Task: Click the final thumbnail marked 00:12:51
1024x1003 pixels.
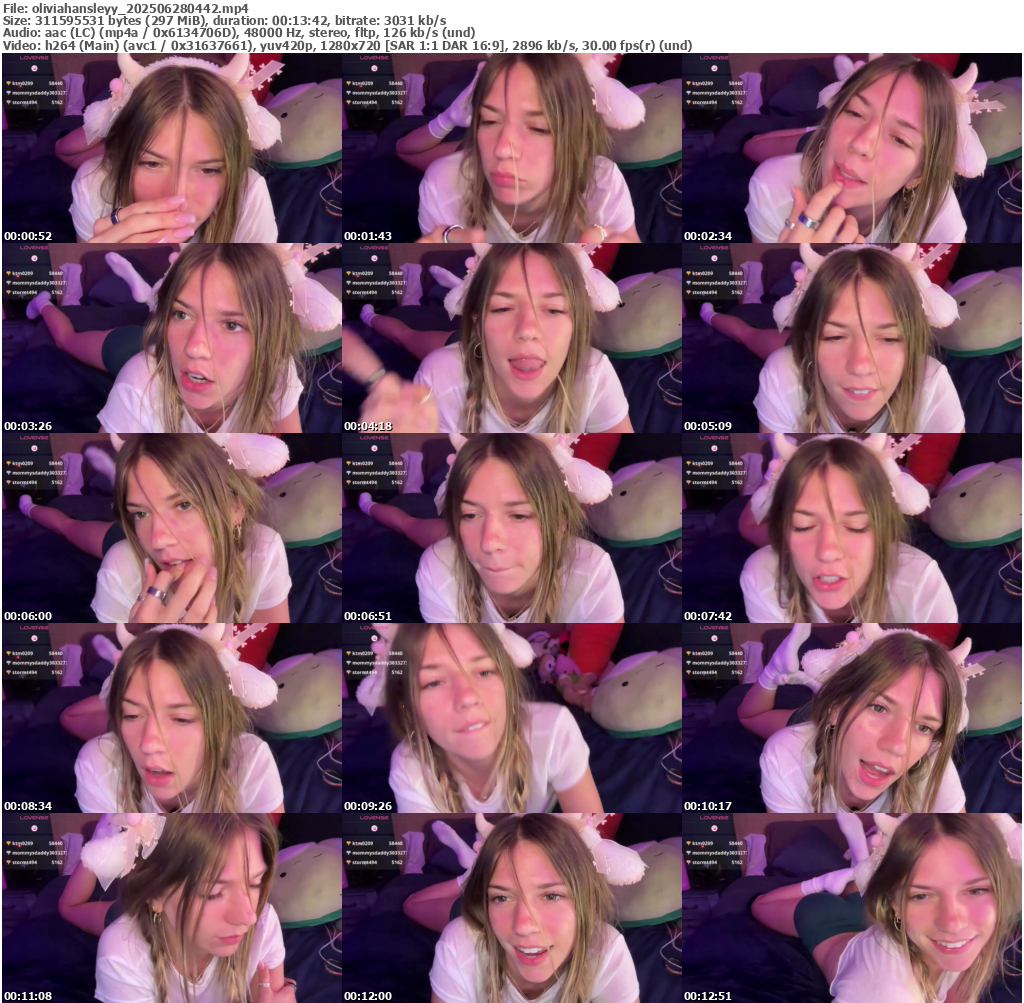Action: click(x=851, y=908)
